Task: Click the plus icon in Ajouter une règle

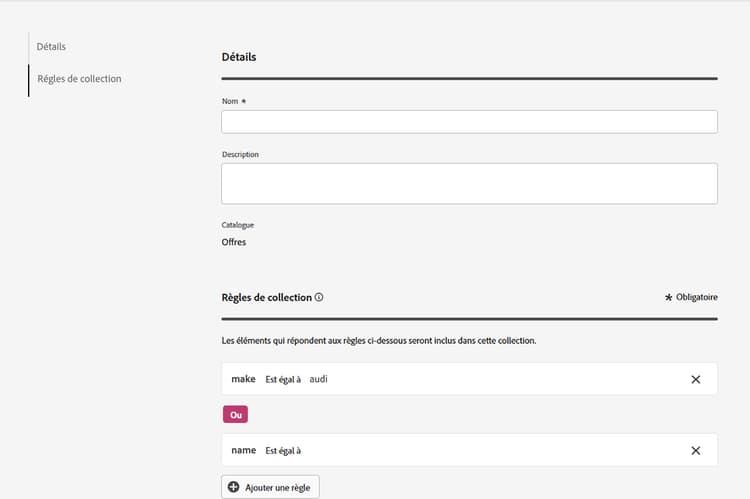Action: 234,487
